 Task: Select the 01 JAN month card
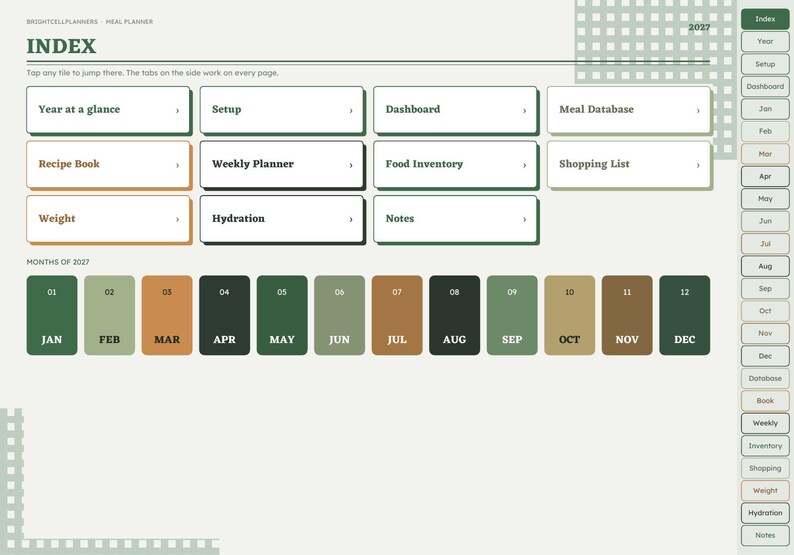tap(52, 315)
